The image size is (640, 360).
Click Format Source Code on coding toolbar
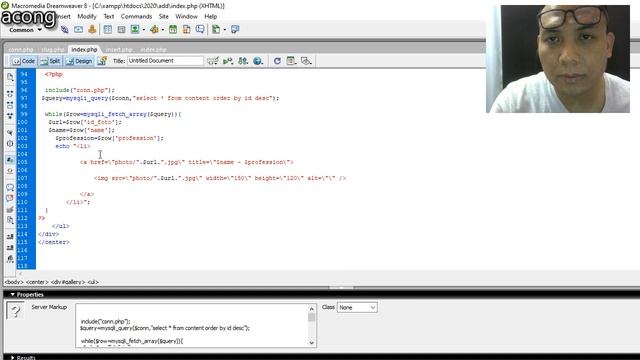point(10,259)
